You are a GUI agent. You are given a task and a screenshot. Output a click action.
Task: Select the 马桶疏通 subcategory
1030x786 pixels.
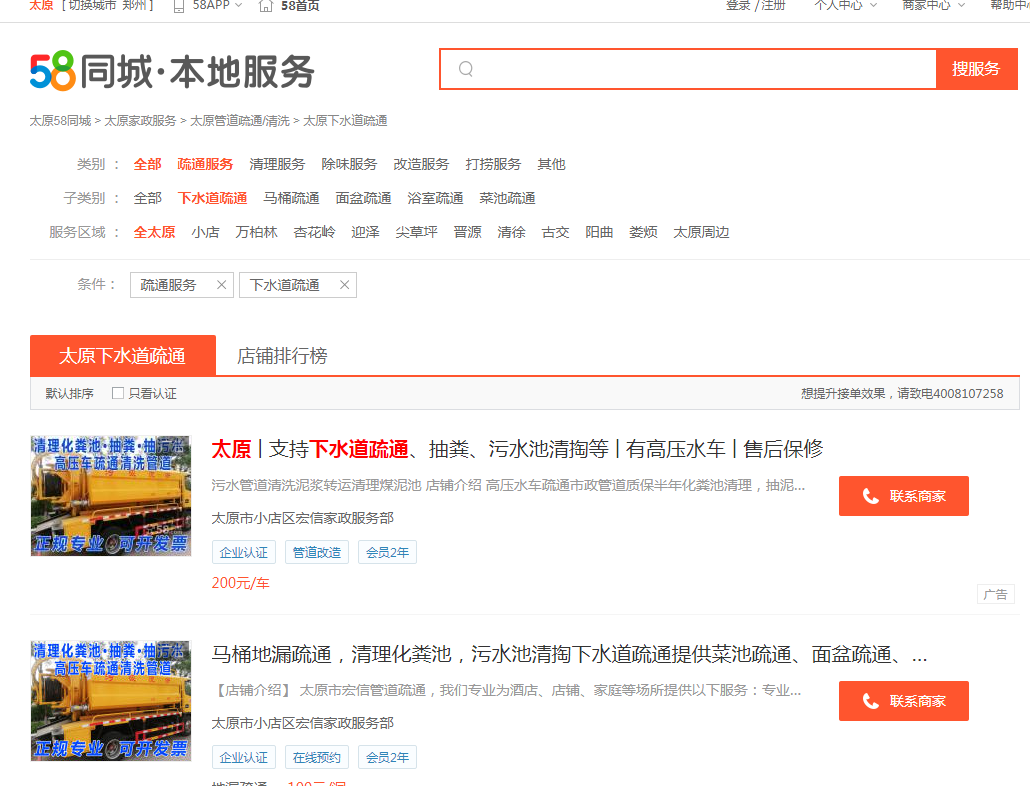tap(291, 198)
